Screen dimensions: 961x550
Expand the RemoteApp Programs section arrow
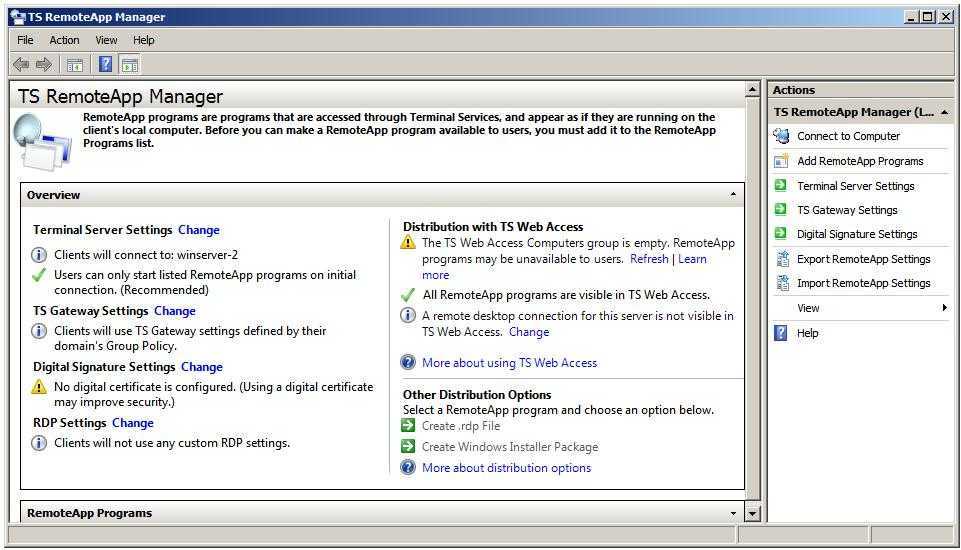[733, 513]
